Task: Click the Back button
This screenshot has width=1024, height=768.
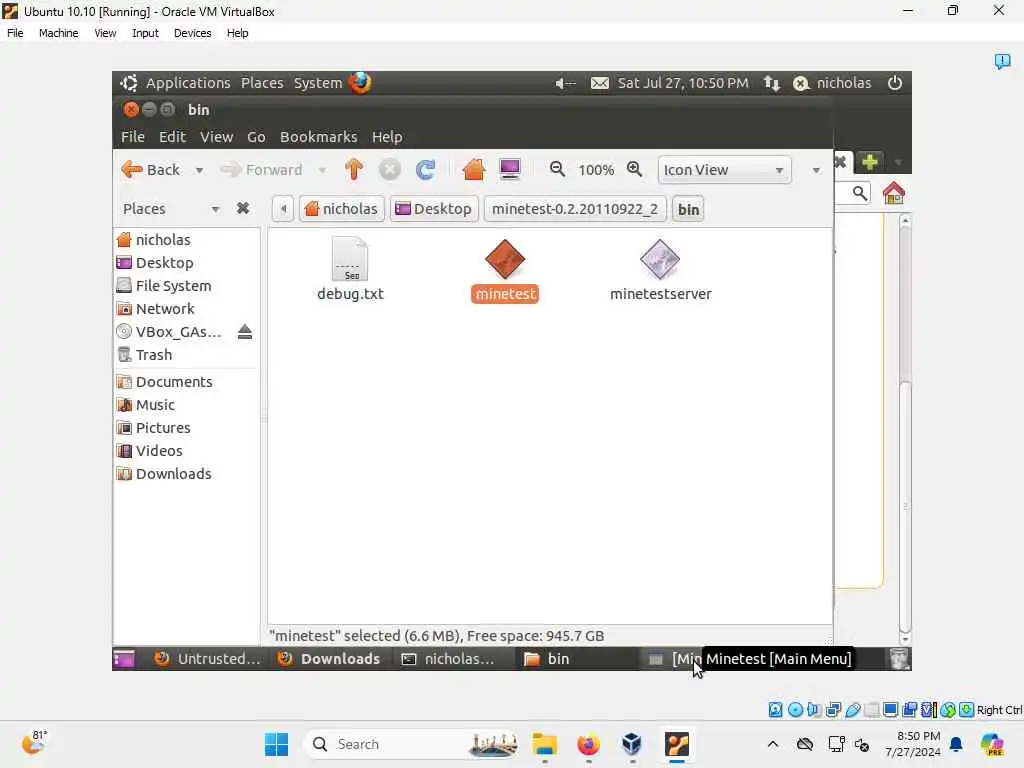Action: point(151,170)
